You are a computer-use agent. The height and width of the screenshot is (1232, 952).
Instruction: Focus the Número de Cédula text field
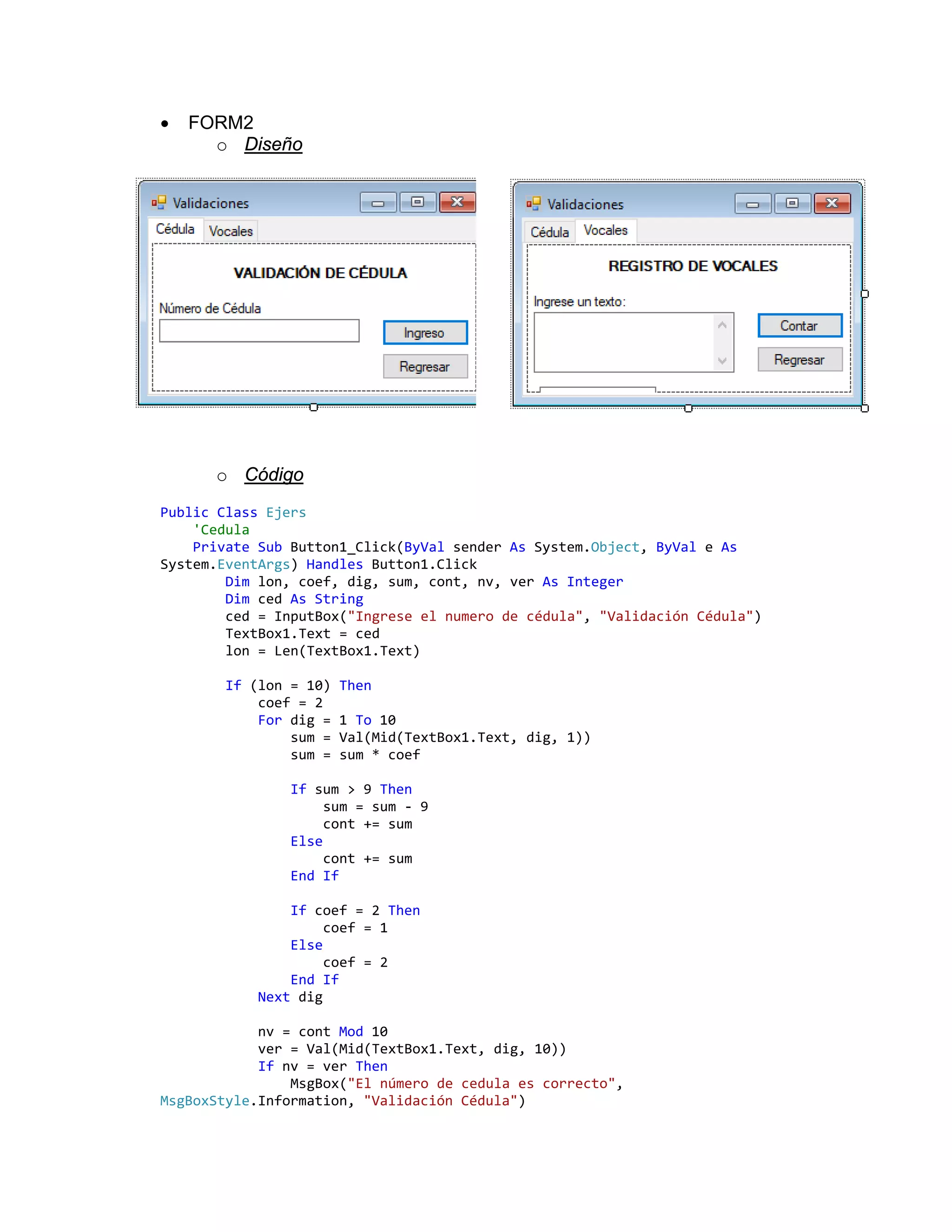tap(259, 331)
